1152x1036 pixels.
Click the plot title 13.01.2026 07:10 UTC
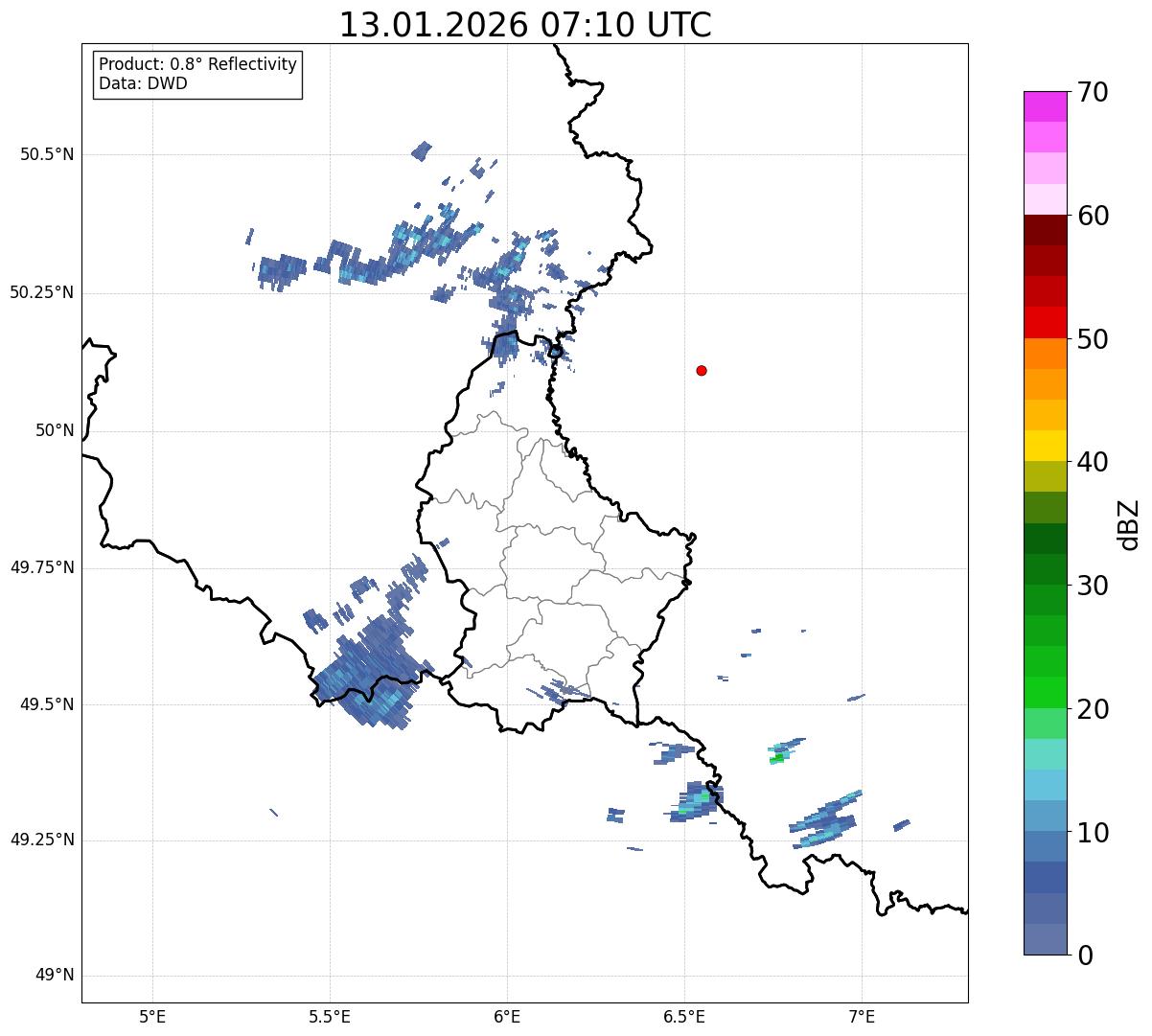point(525,25)
